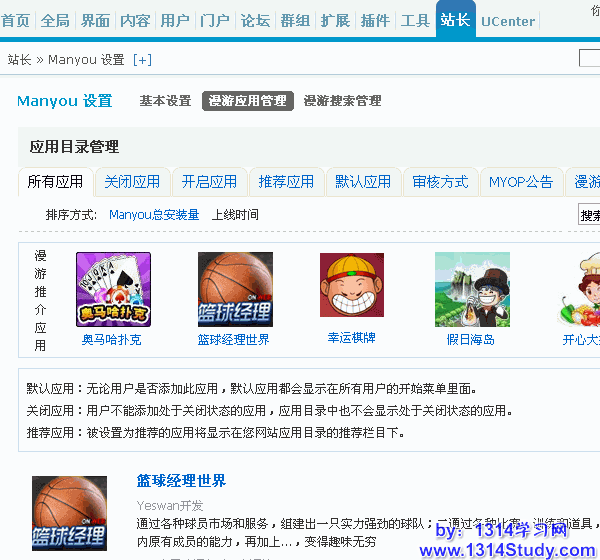Open the MYOP公告 tab
600x560 pixels.
(x=521, y=182)
